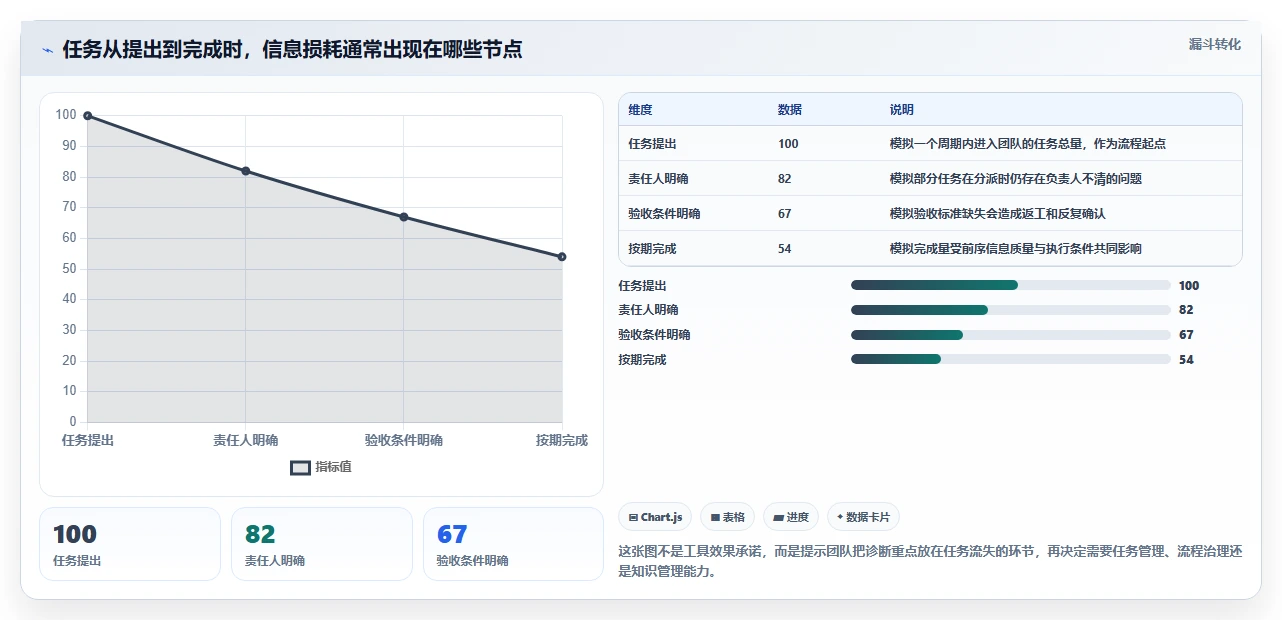This screenshot has width=1282, height=620.
Task: Click the icon in the Chart.js tag
Action: (x=633, y=517)
